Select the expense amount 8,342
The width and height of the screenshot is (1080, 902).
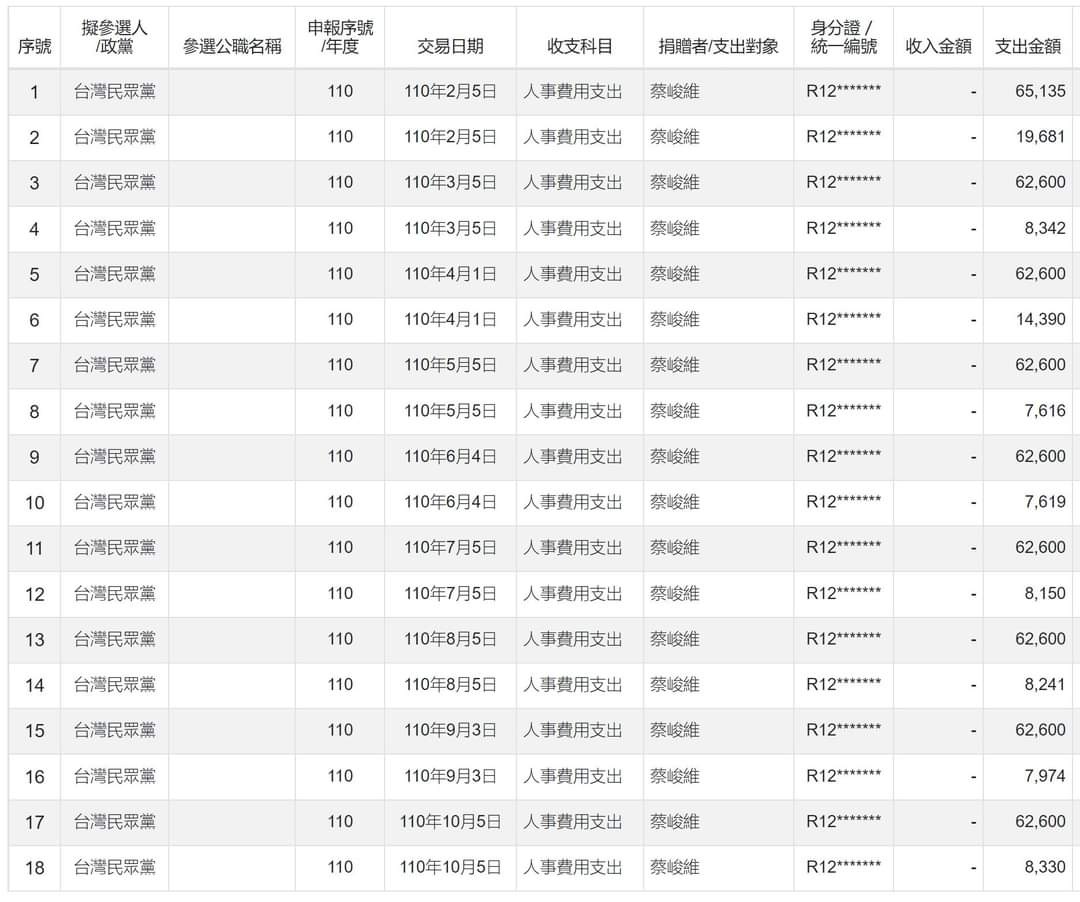click(x=1045, y=228)
